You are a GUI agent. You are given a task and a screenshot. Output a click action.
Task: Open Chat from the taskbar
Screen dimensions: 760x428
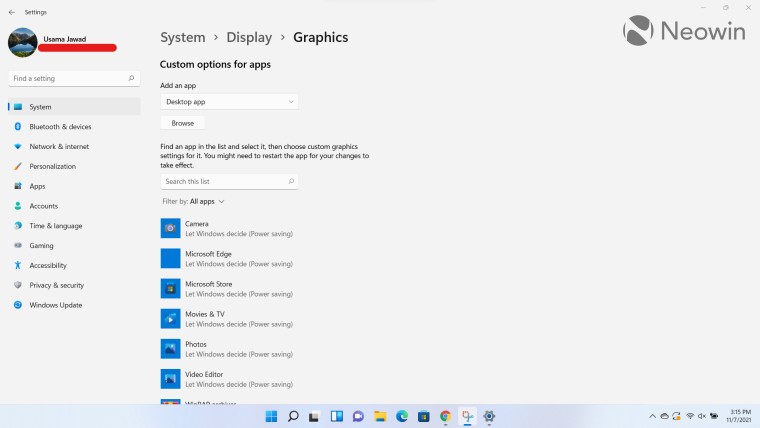pyautogui.click(x=358, y=416)
